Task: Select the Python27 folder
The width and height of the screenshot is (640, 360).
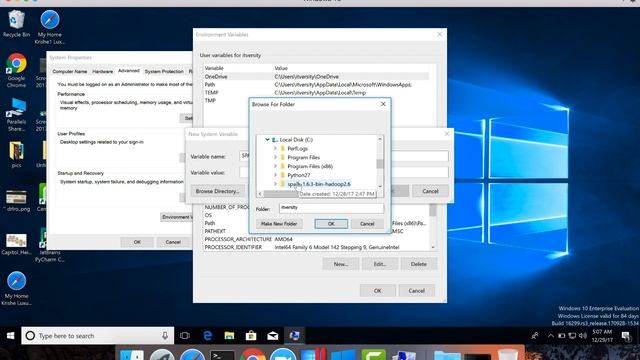Action: [x=298, y=175]
